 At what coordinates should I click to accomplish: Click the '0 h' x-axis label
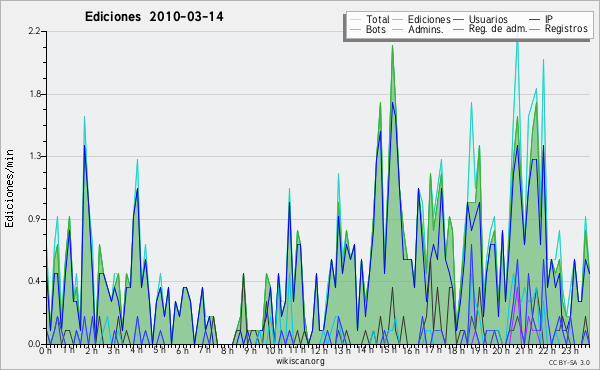(x=45, y=351)
